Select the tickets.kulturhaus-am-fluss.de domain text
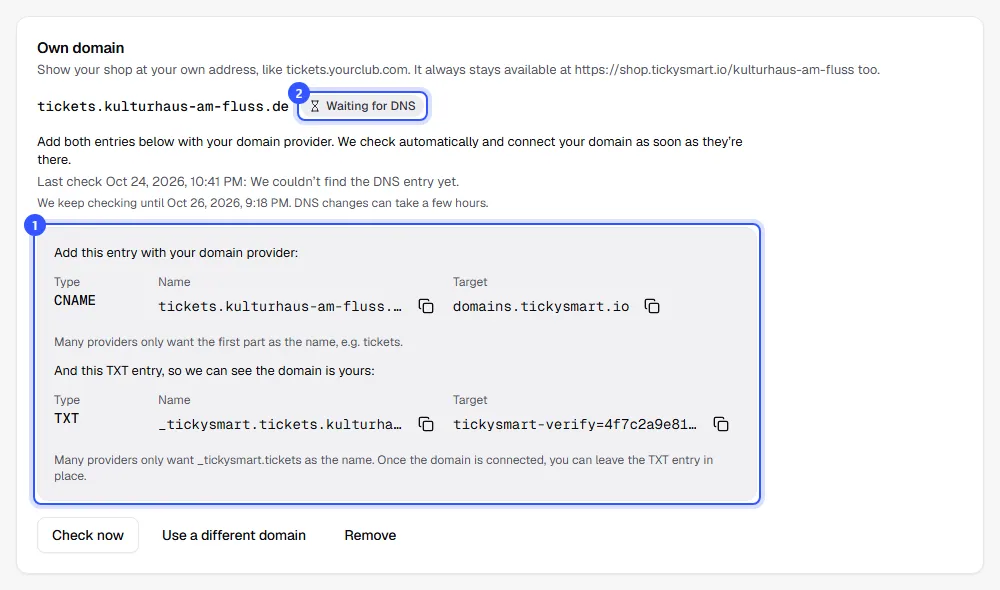The image size is (1000, 590). [163, 107]
